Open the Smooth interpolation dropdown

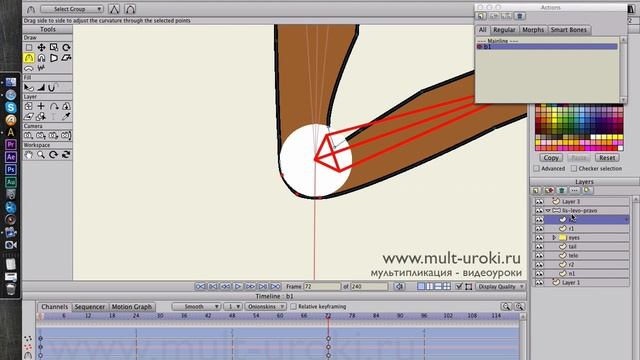(x=196, y=307)
